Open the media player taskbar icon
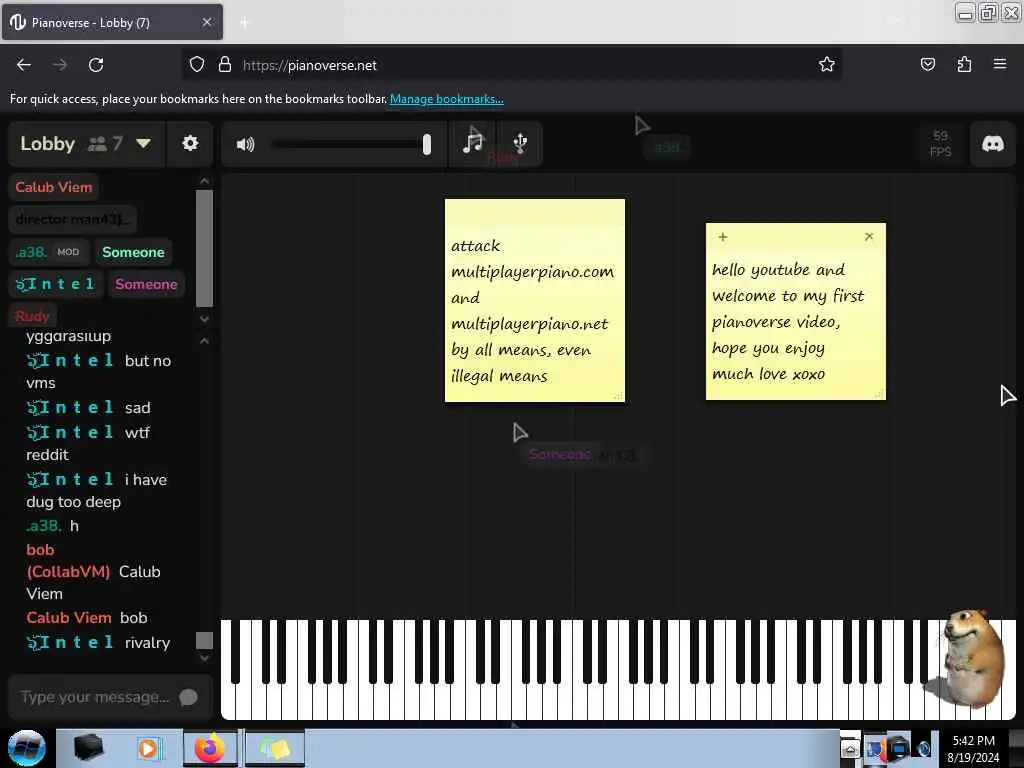Viewport: 1024px width, 768px height. (x=148, y=748)
